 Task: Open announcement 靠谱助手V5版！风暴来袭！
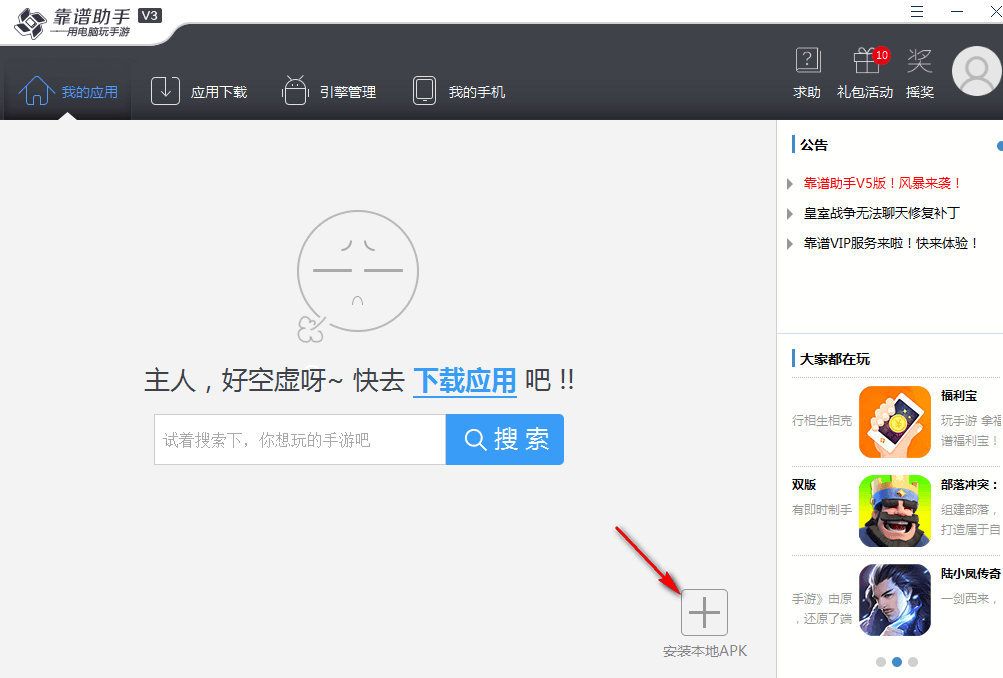click(882, 183)
